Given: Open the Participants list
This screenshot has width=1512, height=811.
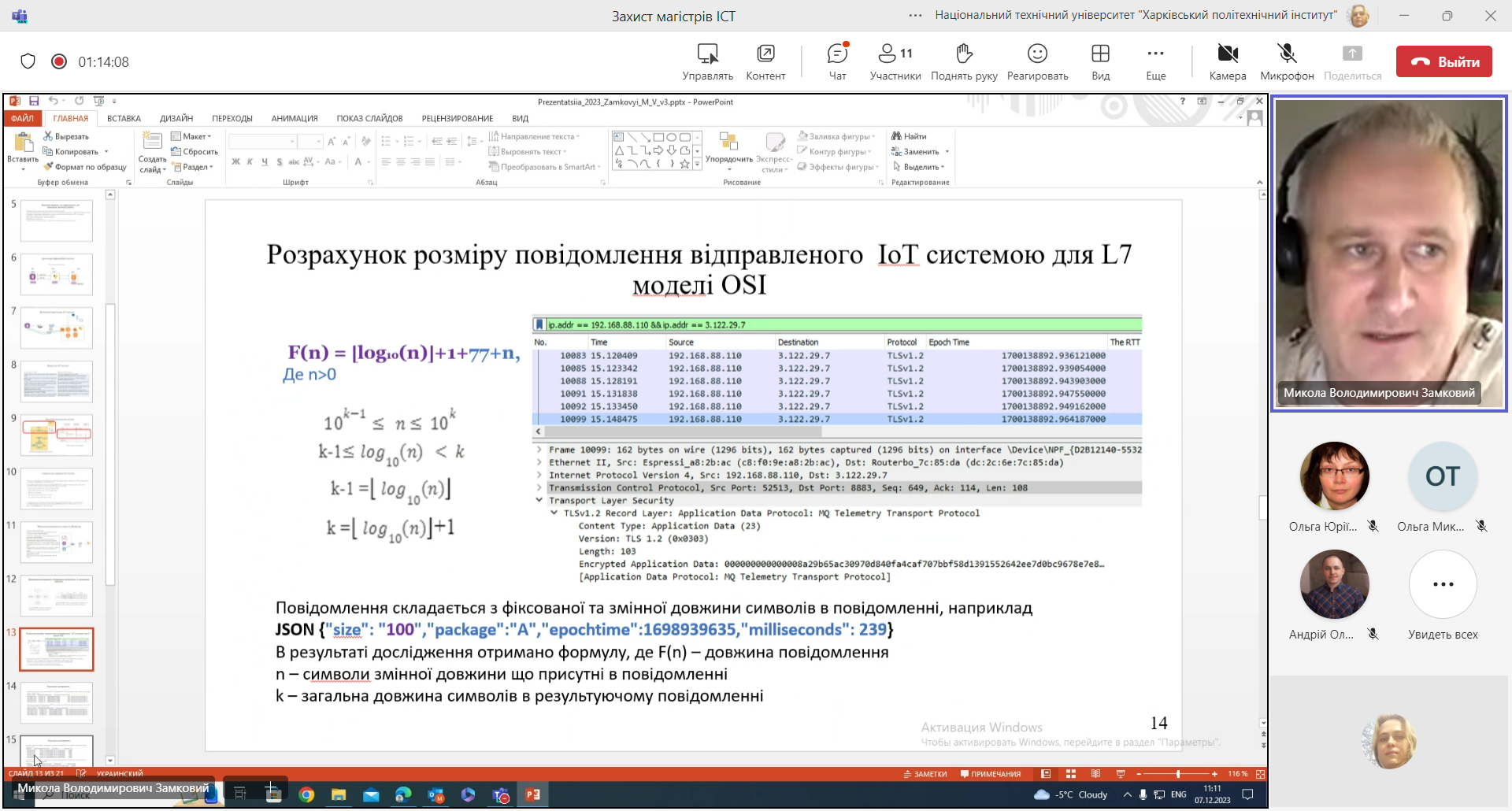Looking at the screenshot, I should click(x=895, y=61).
